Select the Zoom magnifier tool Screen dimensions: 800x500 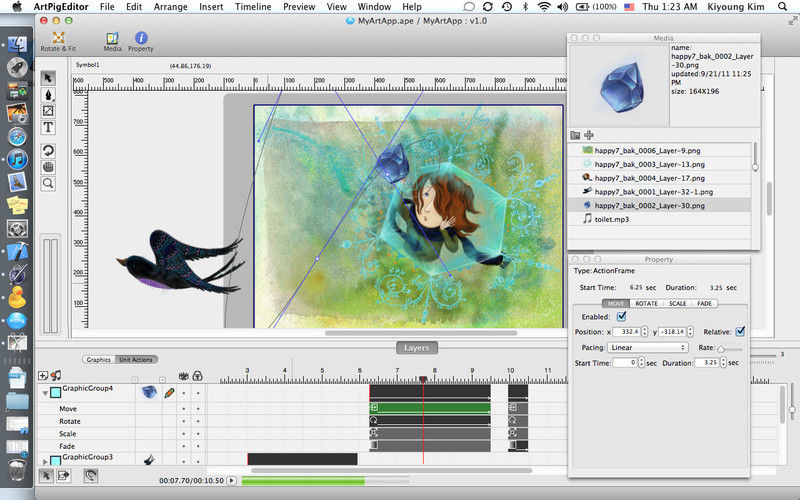48,183
